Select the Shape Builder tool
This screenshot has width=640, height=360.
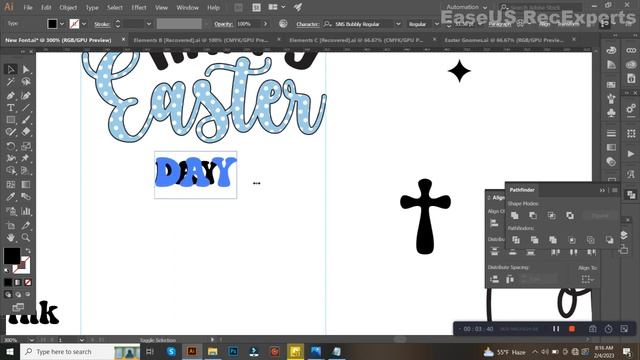click(x=11, y=171)
